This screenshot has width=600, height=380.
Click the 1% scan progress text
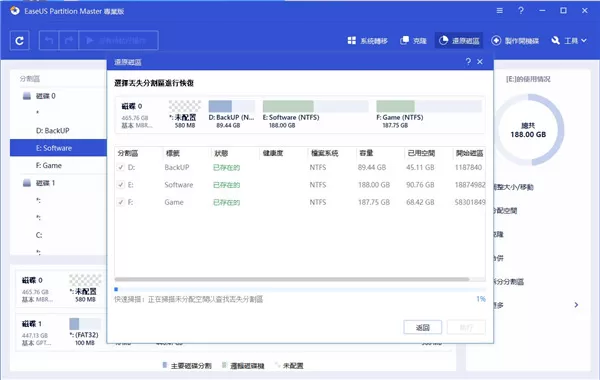click(x=481, y=299)
